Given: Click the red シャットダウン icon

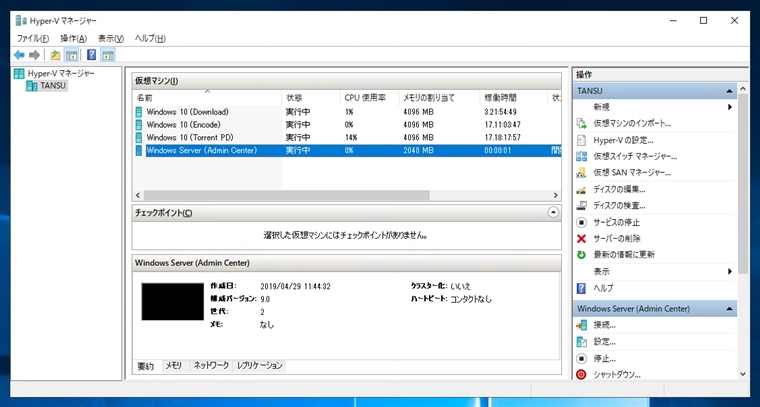Looking at the screenshot, I should click(582, 375).
